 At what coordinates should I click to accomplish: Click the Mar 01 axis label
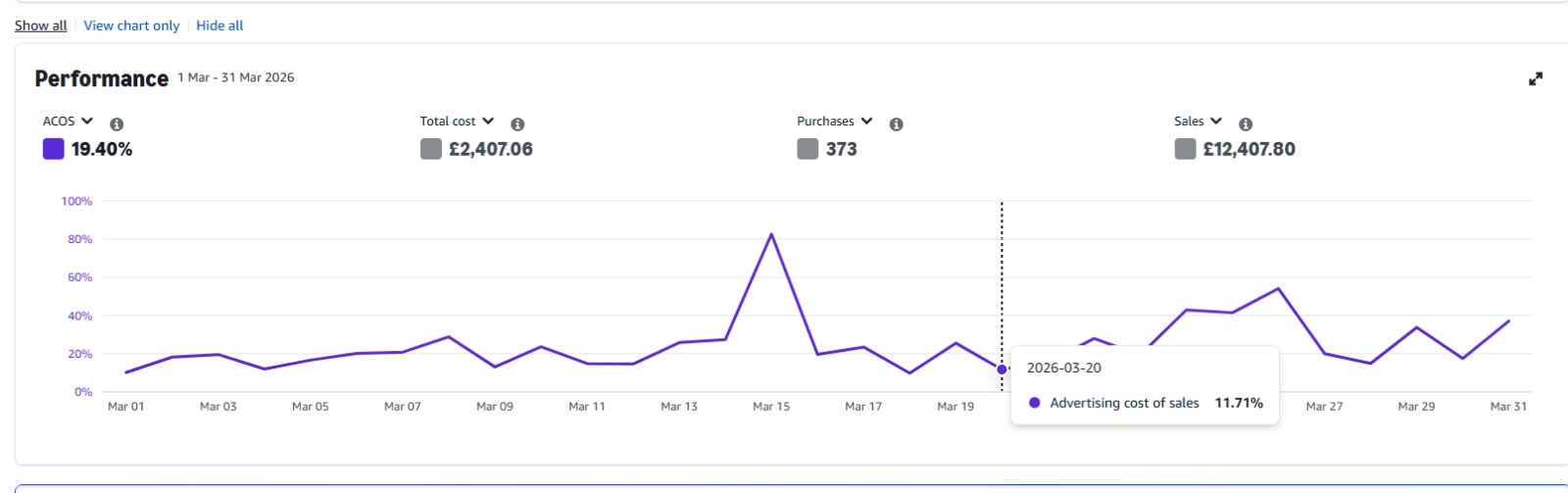[x=125, y=407]
